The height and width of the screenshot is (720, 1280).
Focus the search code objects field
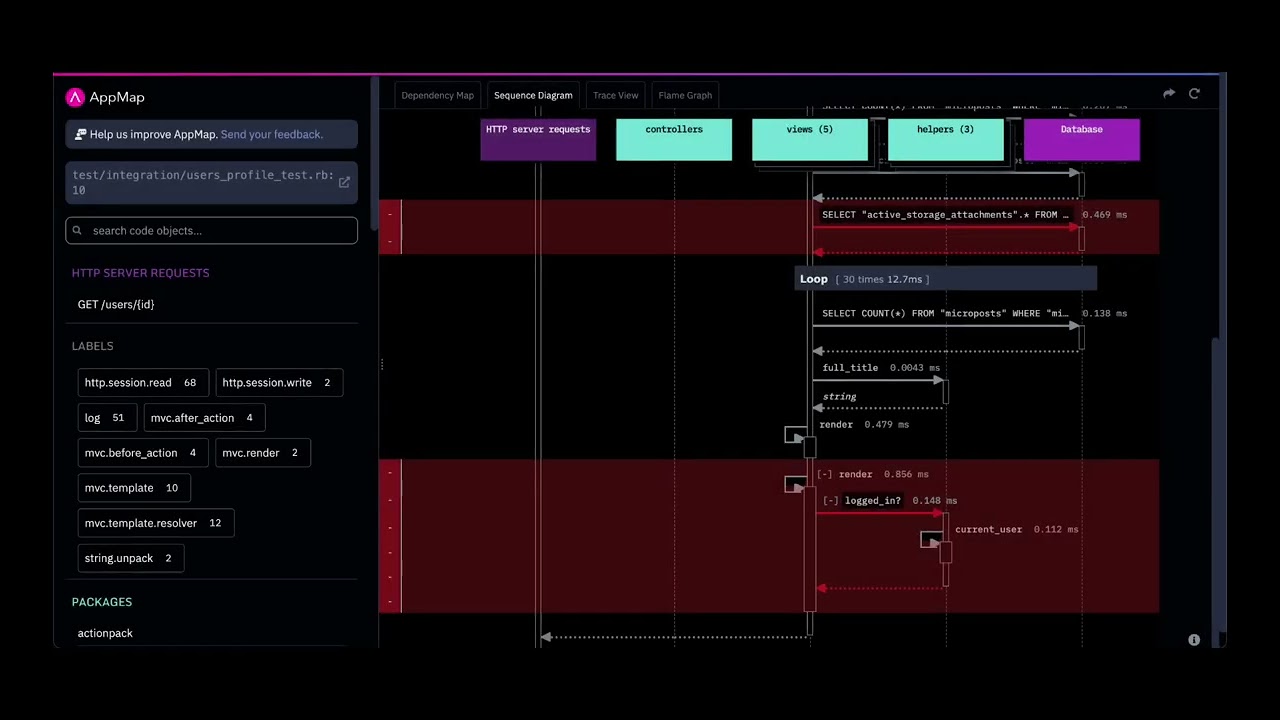tap(211, 231)
